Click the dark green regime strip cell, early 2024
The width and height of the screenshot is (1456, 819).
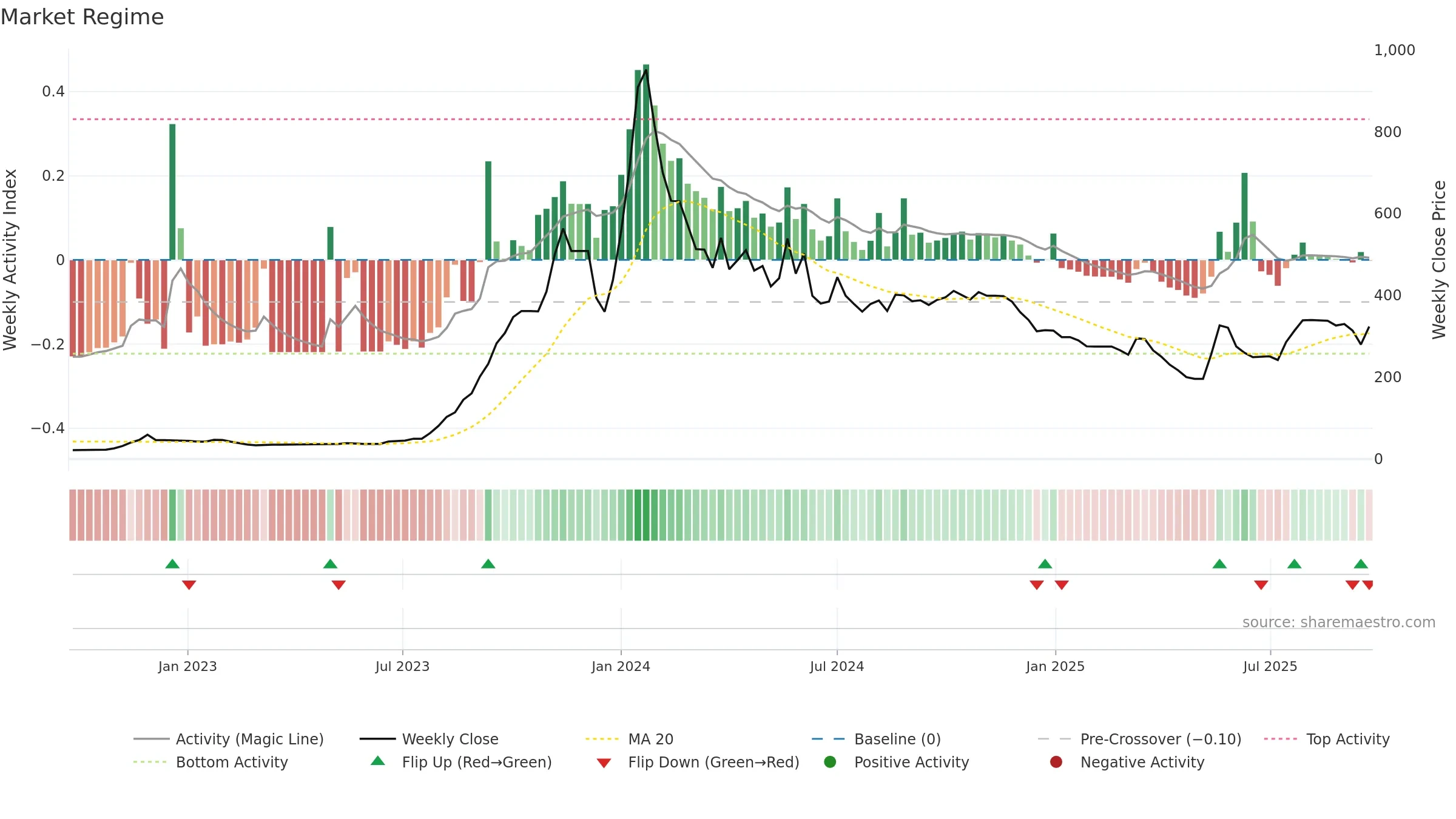tap(646, 515)
